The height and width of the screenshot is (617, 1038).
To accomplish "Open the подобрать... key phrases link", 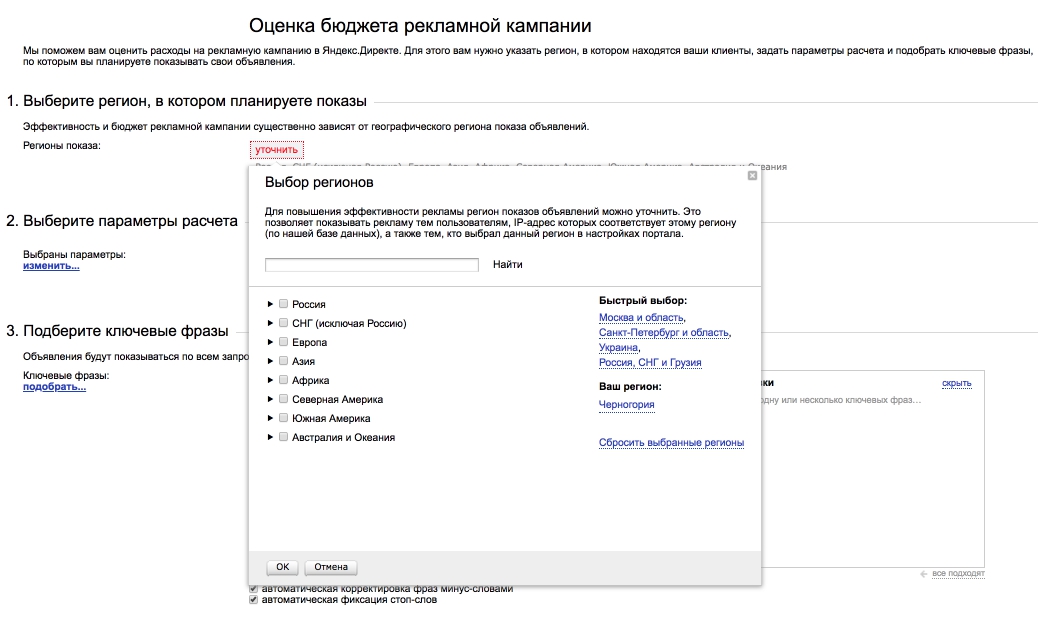I will click(x=54, y=387).
